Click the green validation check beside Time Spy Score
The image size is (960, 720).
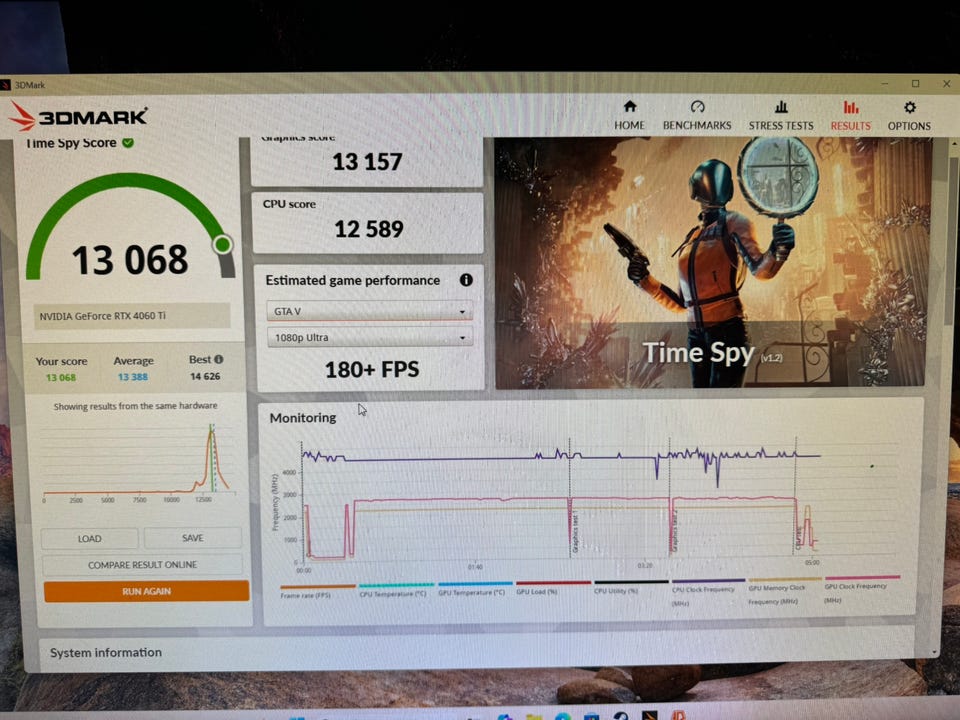coord(128,143)
